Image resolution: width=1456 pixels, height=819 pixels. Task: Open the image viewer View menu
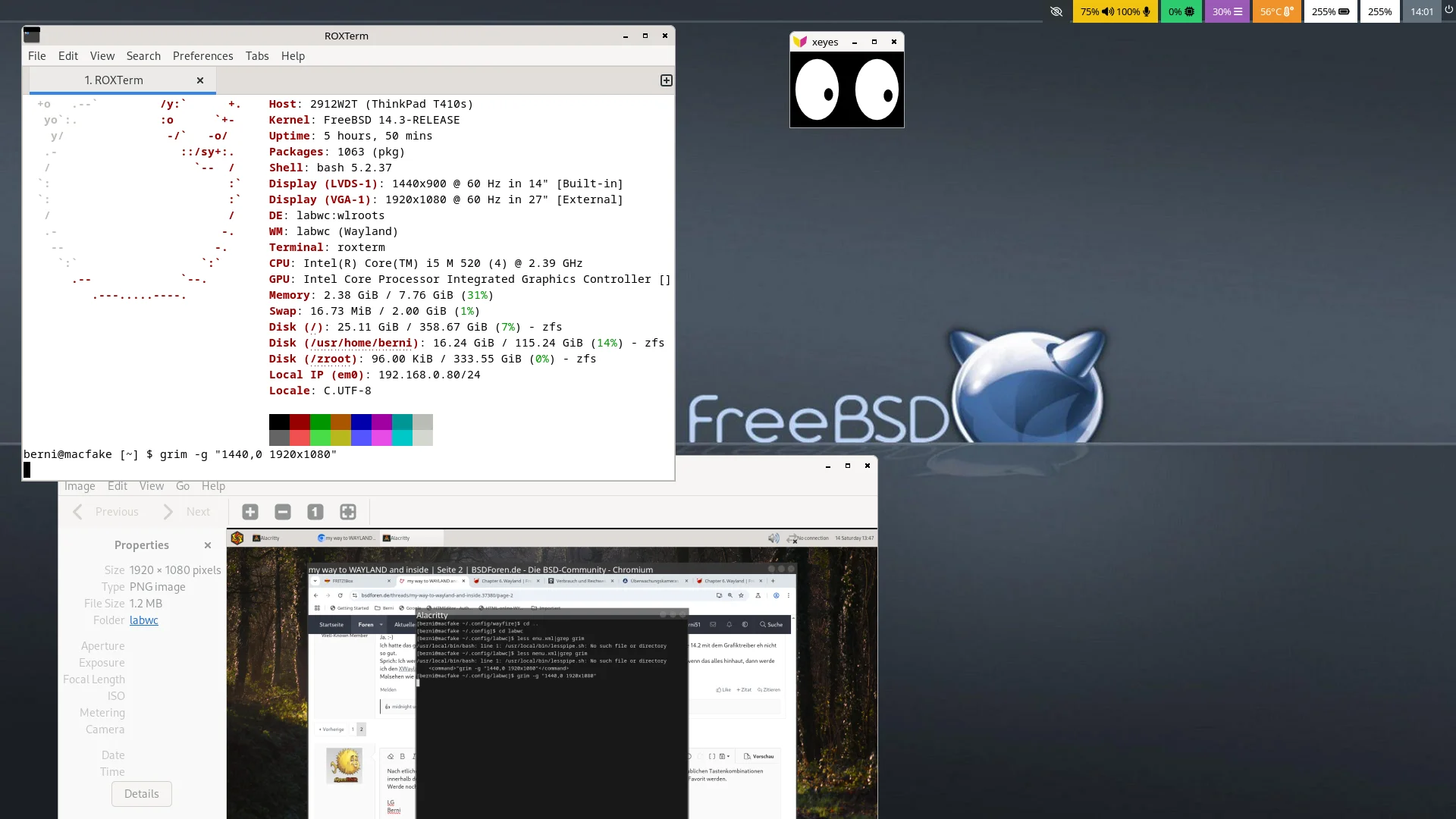pyautogui.click(x=152, y=486)
